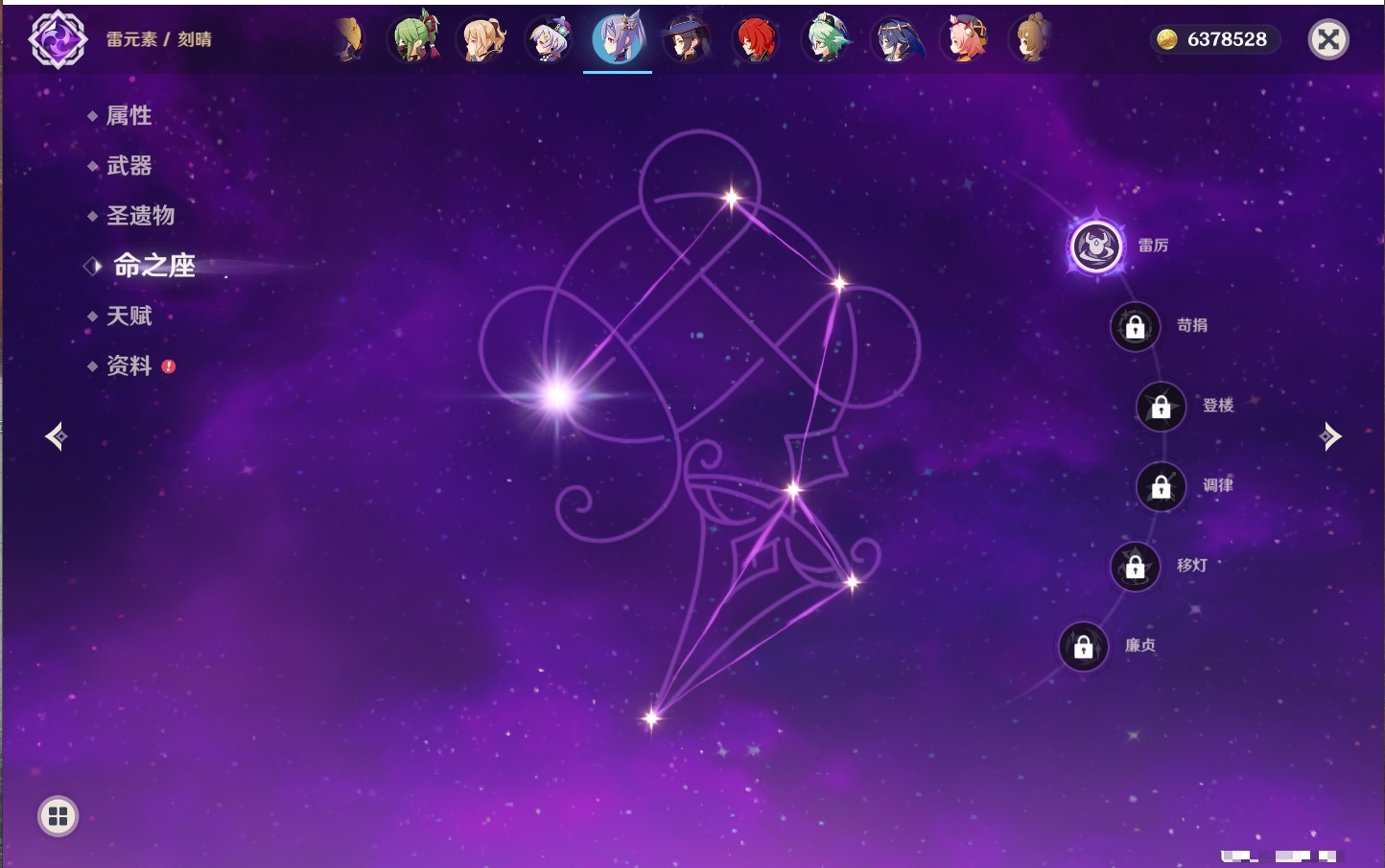Open the grid menu button at bottom left
1385x868 pixels.
(x=58, y=816)
